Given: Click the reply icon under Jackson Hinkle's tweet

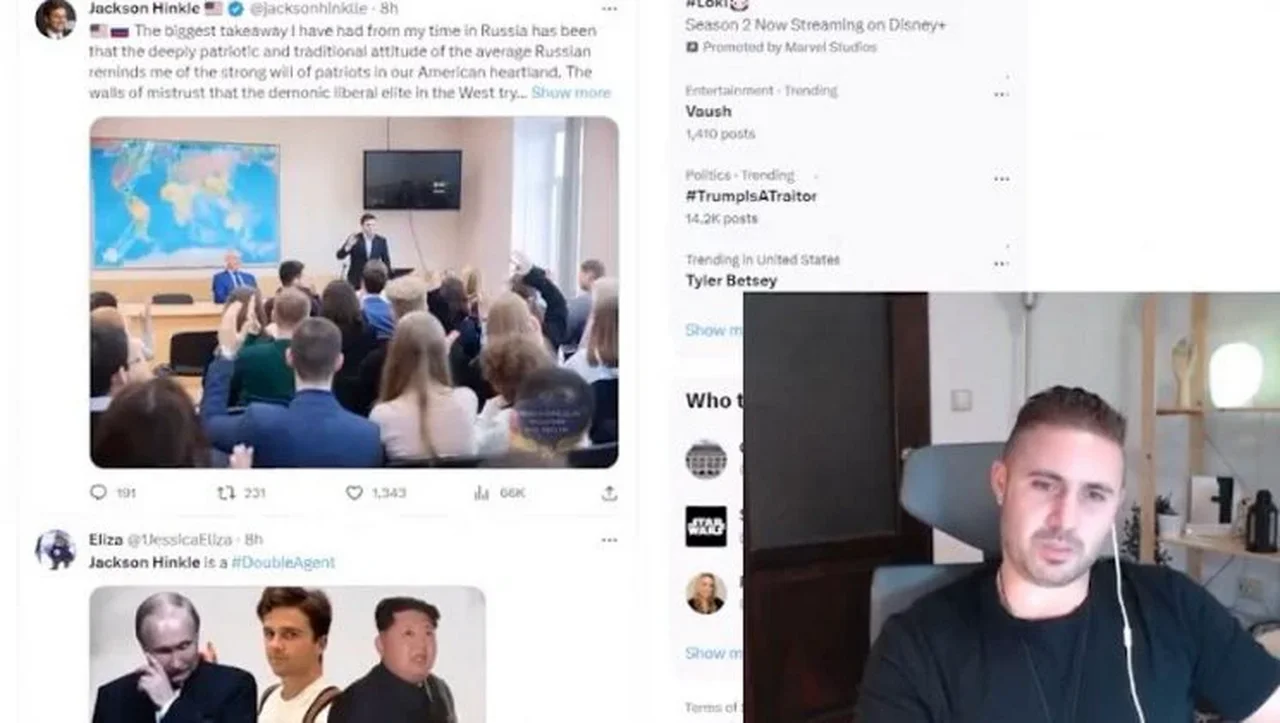Looking at the screenshot, I should click(98, 492).
